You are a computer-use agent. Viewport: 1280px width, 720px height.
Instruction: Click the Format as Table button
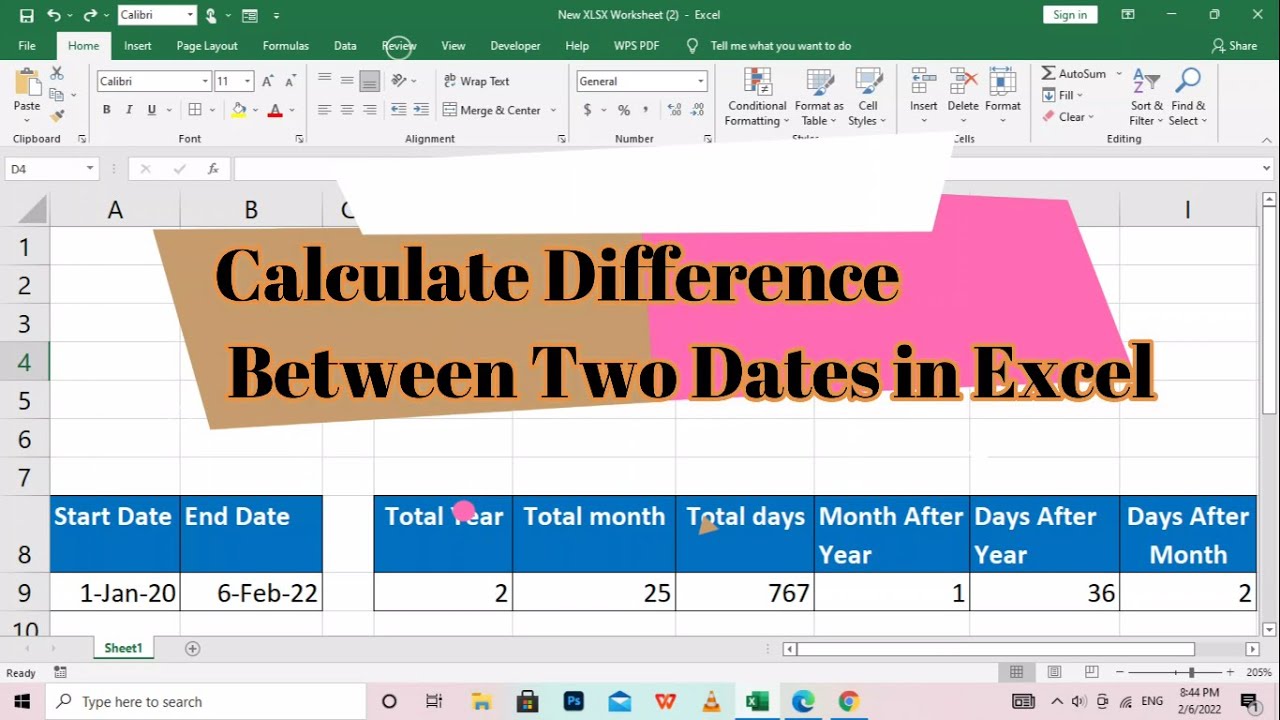coord(819,97)
